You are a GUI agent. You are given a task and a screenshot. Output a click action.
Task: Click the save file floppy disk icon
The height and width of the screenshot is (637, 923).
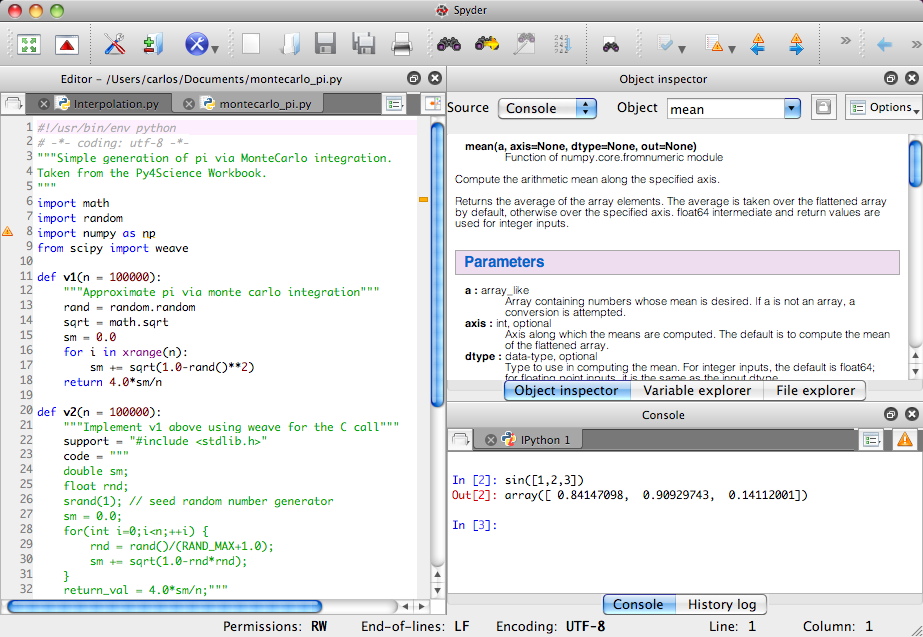(x=325, y=44)
